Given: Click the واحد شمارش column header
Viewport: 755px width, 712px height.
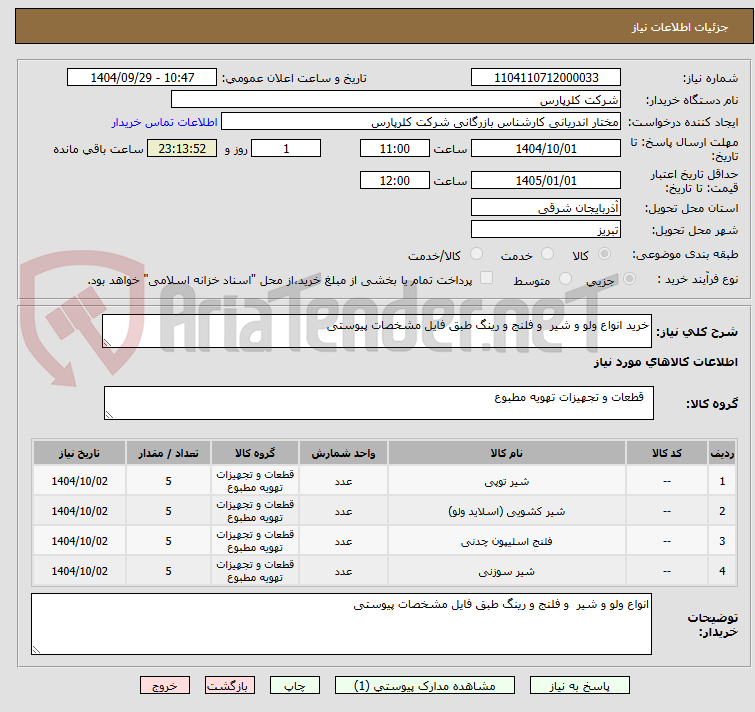Looking at the screenshot, I should pos(343,453).
